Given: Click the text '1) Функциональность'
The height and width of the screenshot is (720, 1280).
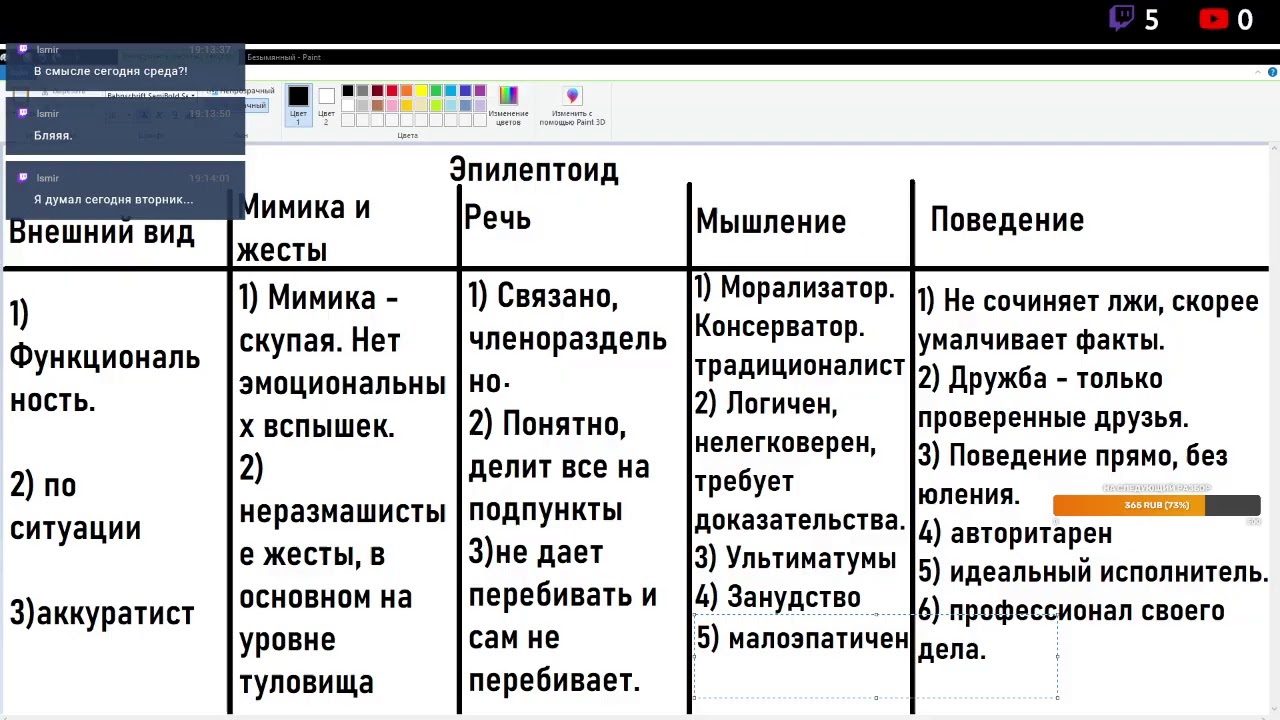Looking at the screenshot, I should click(x=104, y=357).
